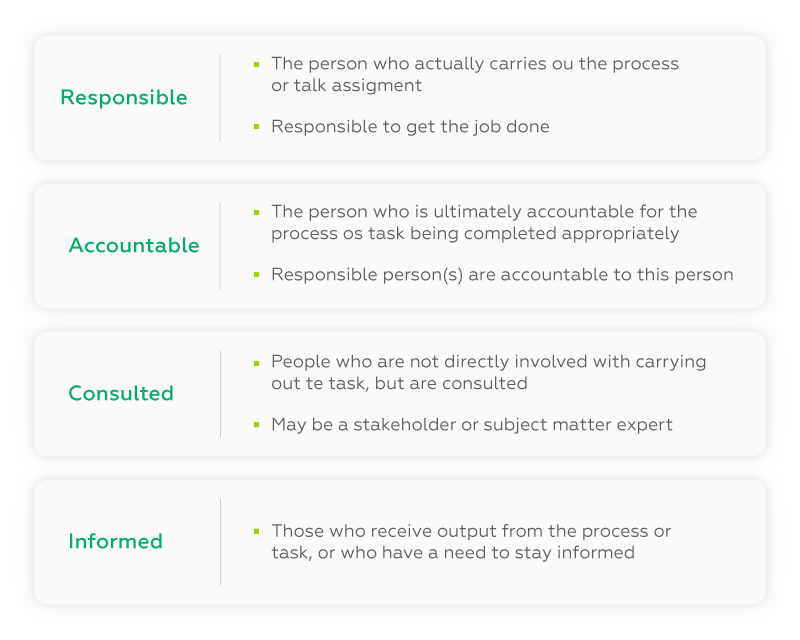Click text 'Responsible person(s) are accountable to this person'

[503, 275]
